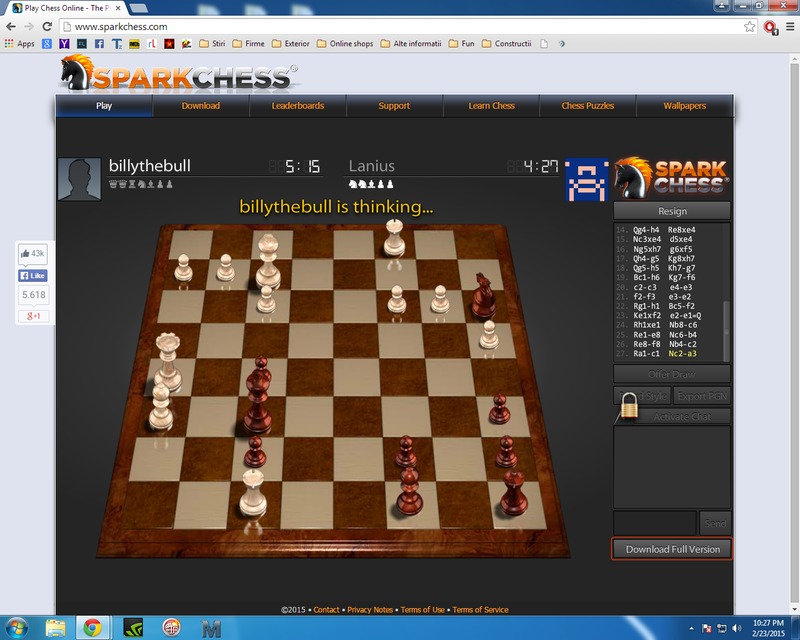This screenshot has height=640, width=800.
Task: Open the Chrome hamburger menu
Action: 789,27
